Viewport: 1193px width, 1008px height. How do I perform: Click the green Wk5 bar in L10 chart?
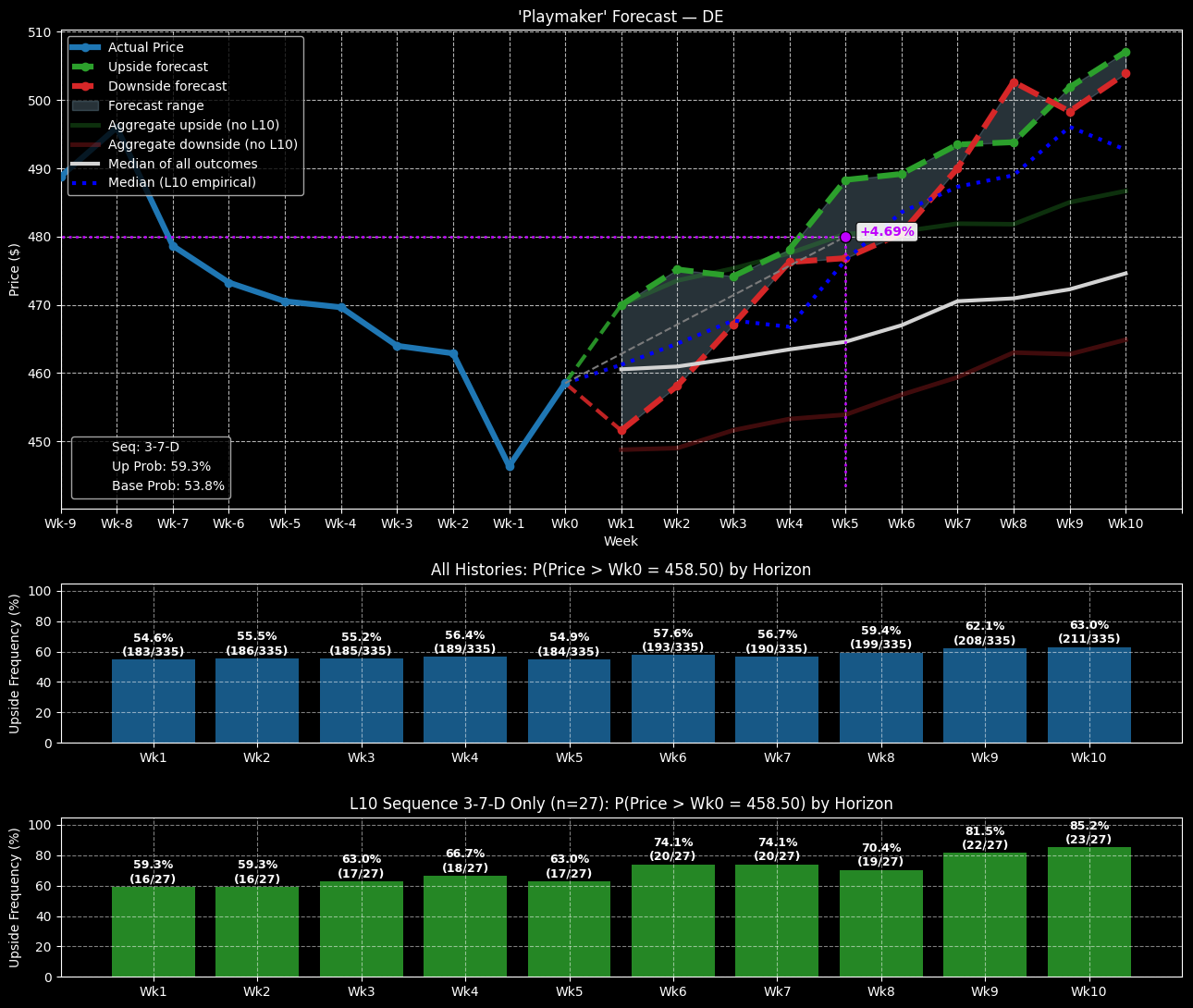point(569,928)
